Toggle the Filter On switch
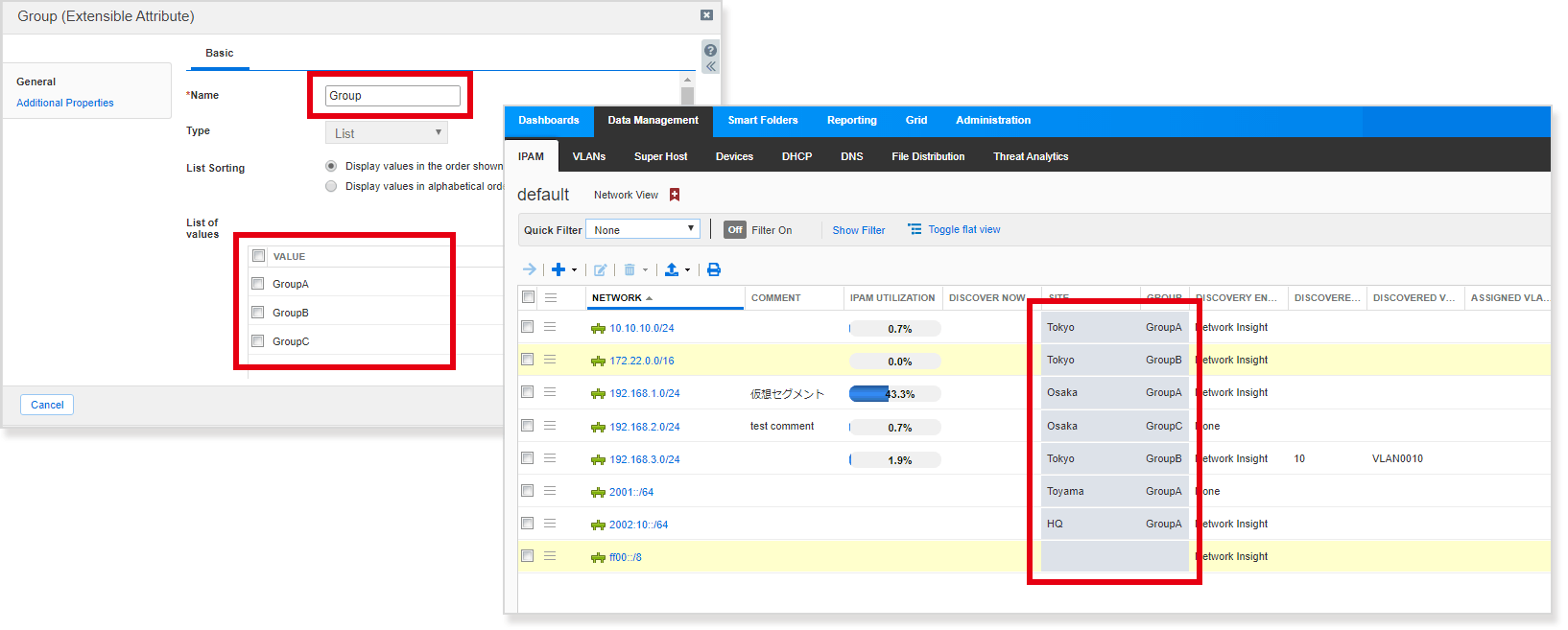Image resolution: width=1568 pixels, height=630 pixels. tap(735, 230)
